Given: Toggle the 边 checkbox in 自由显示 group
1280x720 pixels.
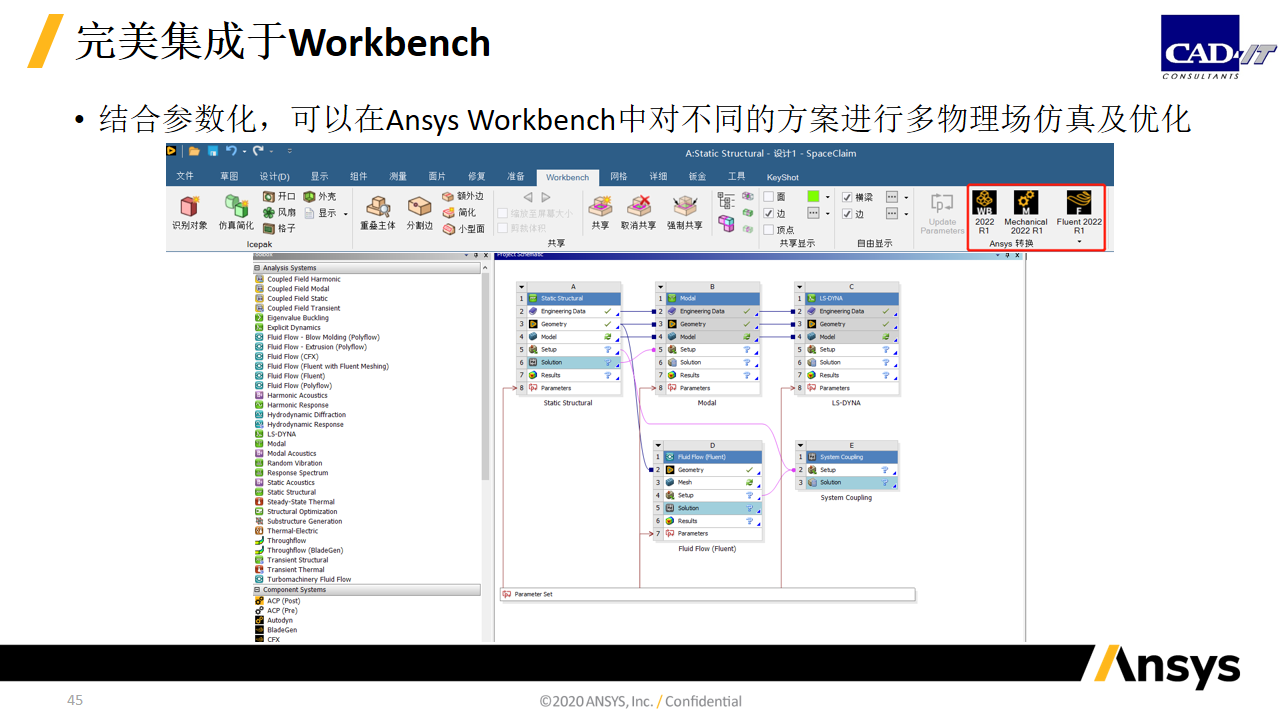Looking at the screenshot, I should click(x=847, y=213).
